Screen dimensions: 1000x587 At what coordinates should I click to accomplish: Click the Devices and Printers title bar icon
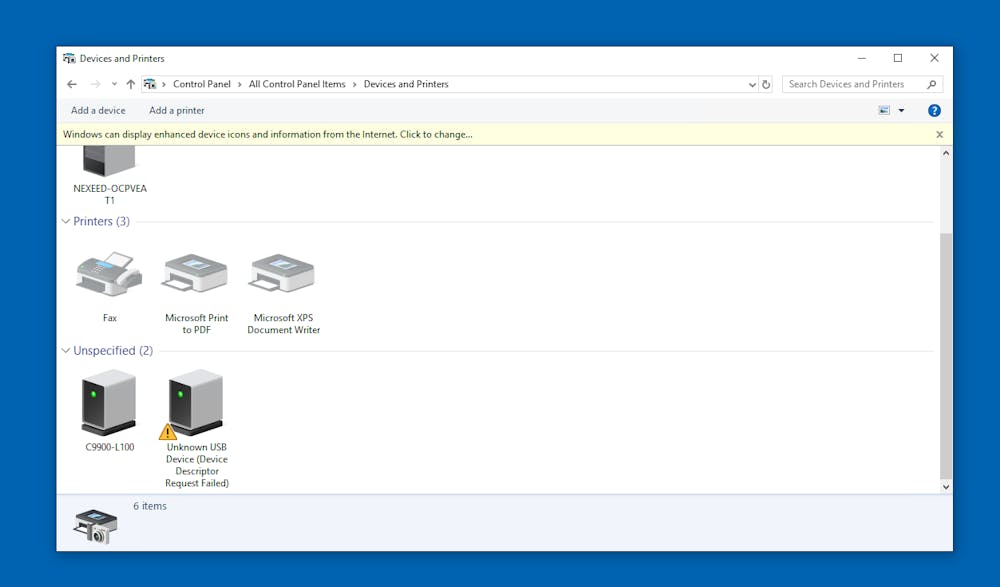68,58
